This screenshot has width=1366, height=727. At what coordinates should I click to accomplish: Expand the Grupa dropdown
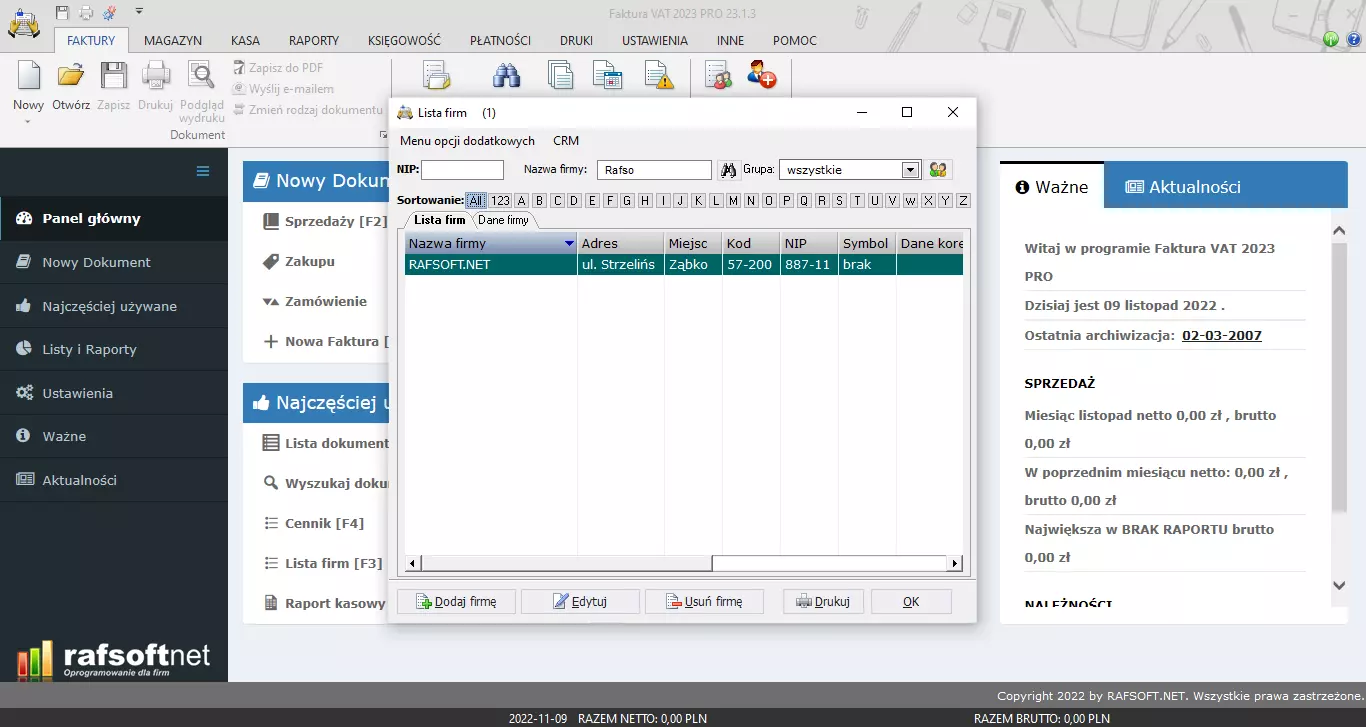910,170
